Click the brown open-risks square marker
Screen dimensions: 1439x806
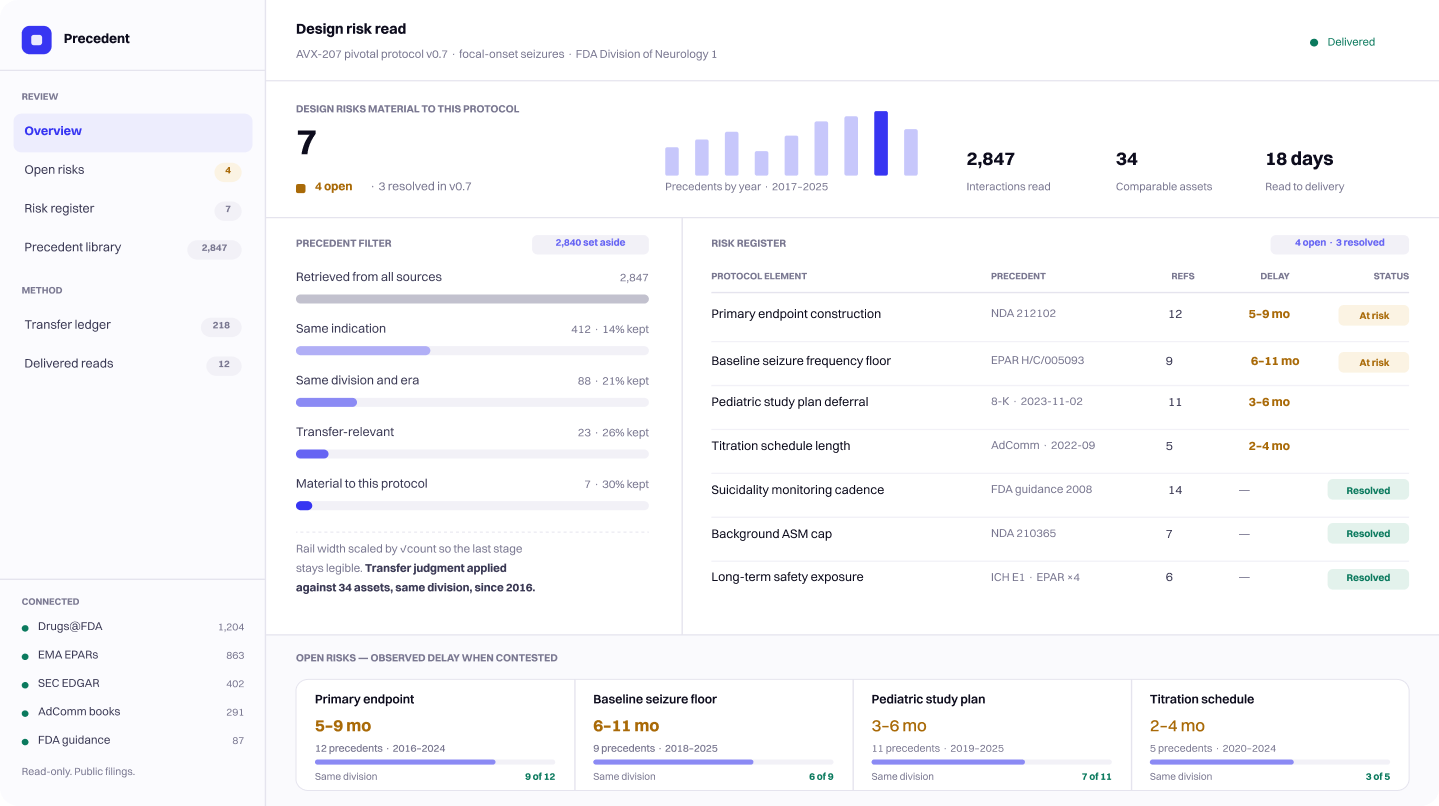(301, 187)
